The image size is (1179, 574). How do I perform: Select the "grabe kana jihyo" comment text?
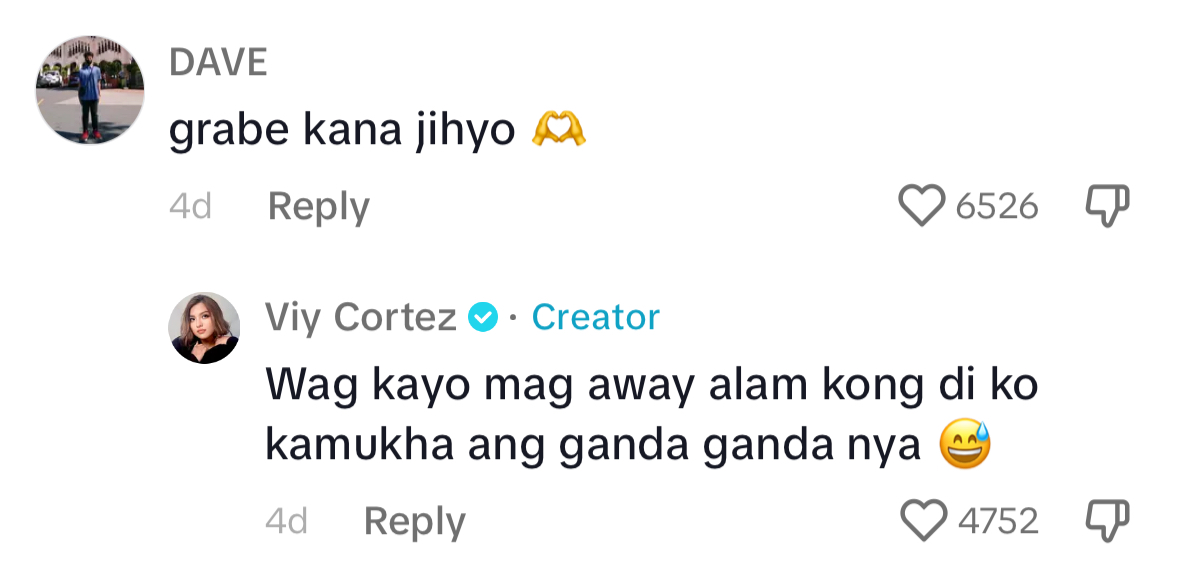341,131
